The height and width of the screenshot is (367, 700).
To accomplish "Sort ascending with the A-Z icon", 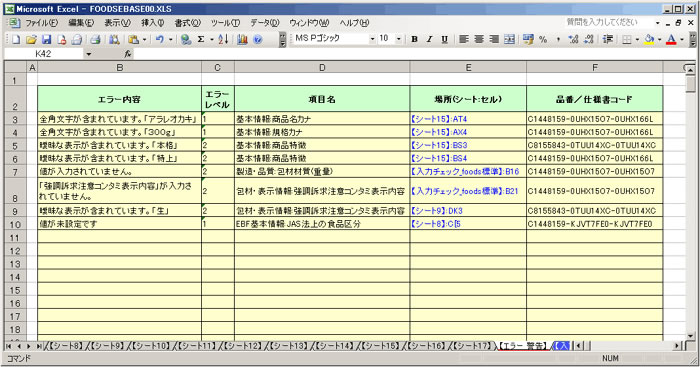I will [224, 40].
